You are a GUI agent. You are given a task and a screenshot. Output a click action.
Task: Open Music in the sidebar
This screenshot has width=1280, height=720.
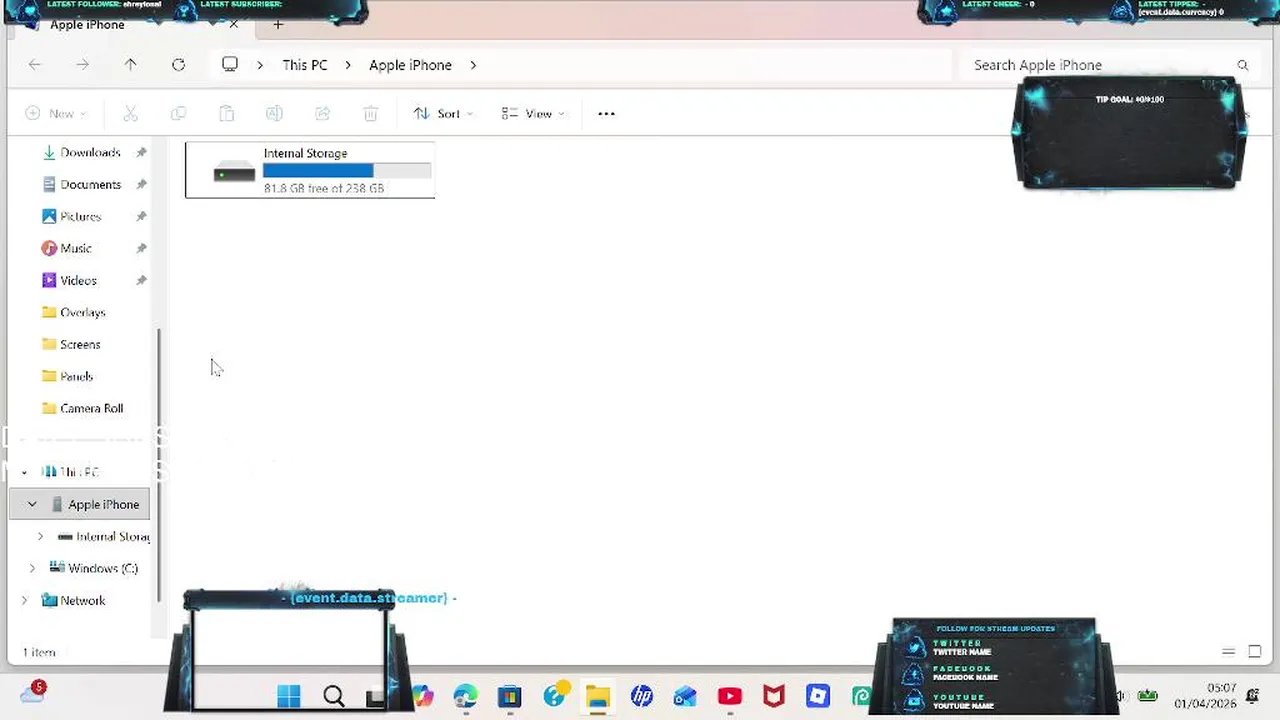[x=76, y=249]
